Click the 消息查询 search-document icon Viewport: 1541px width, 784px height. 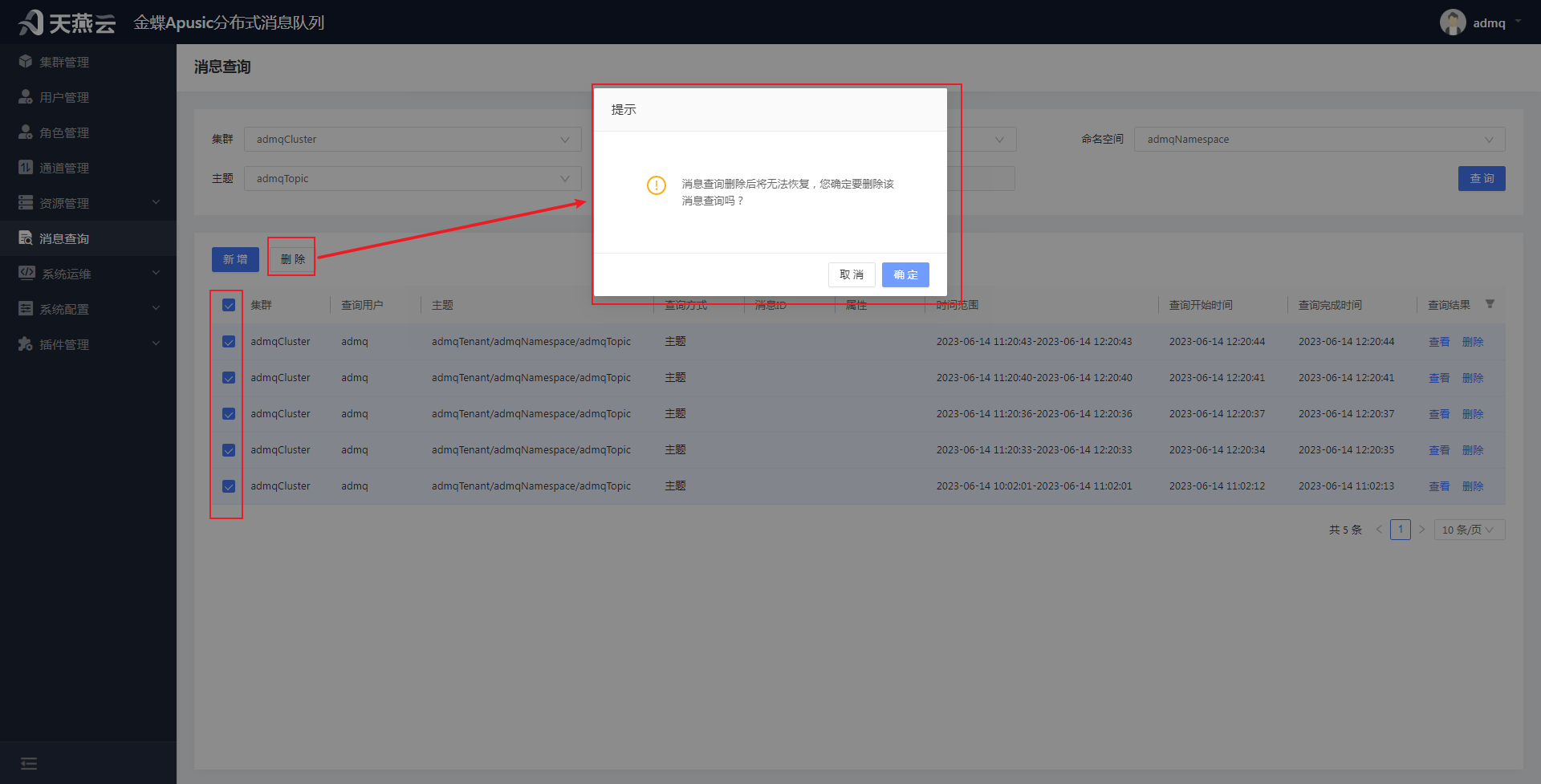26,238
